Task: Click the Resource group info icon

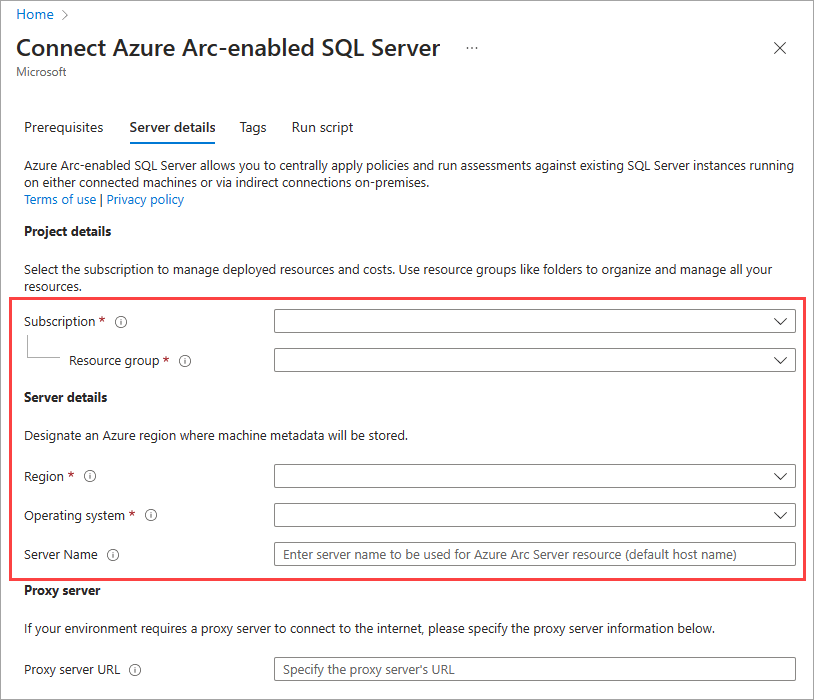Action: (x=185, y=361)
